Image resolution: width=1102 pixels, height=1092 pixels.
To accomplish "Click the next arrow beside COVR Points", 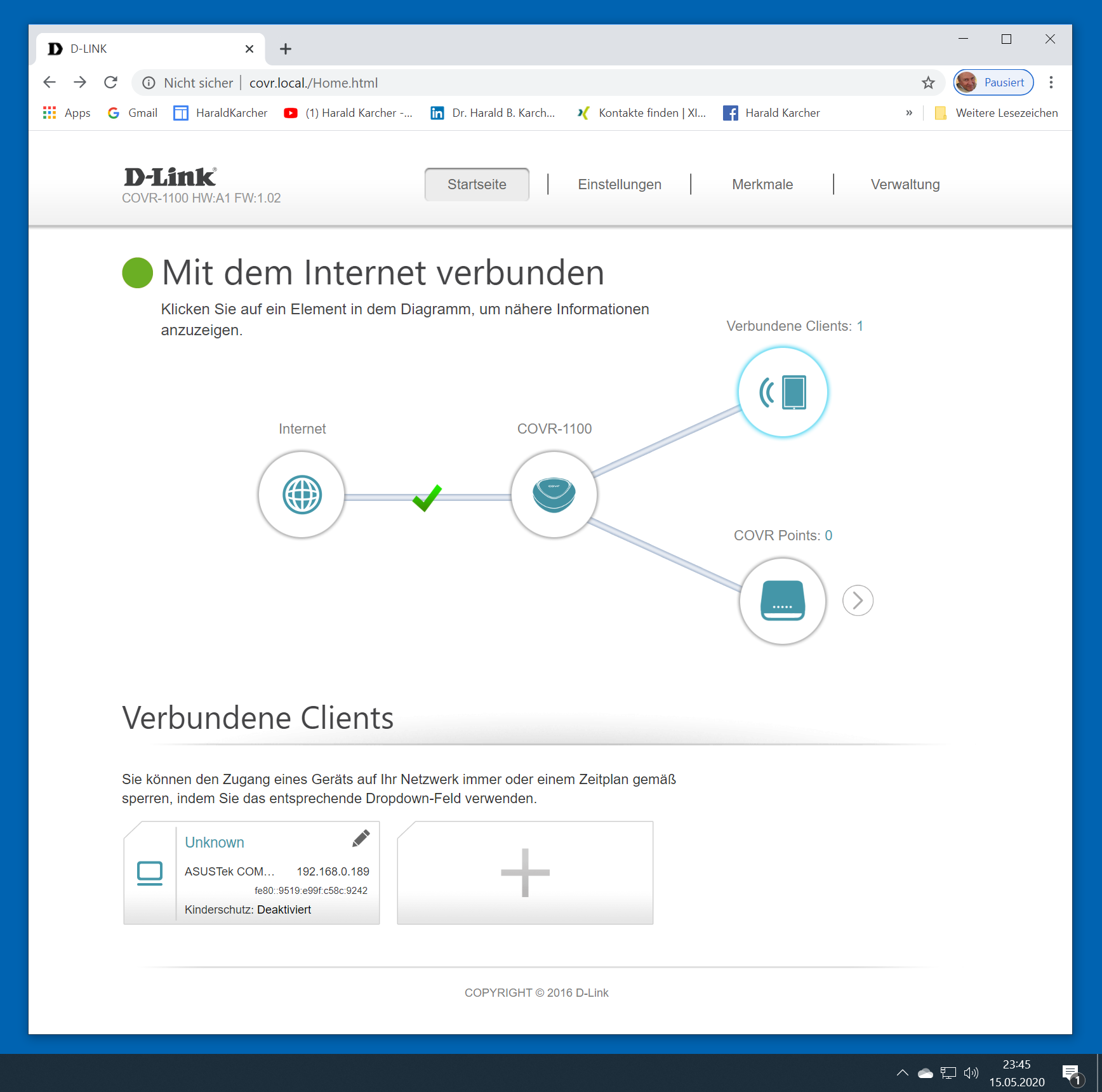I will click(858, 600).
